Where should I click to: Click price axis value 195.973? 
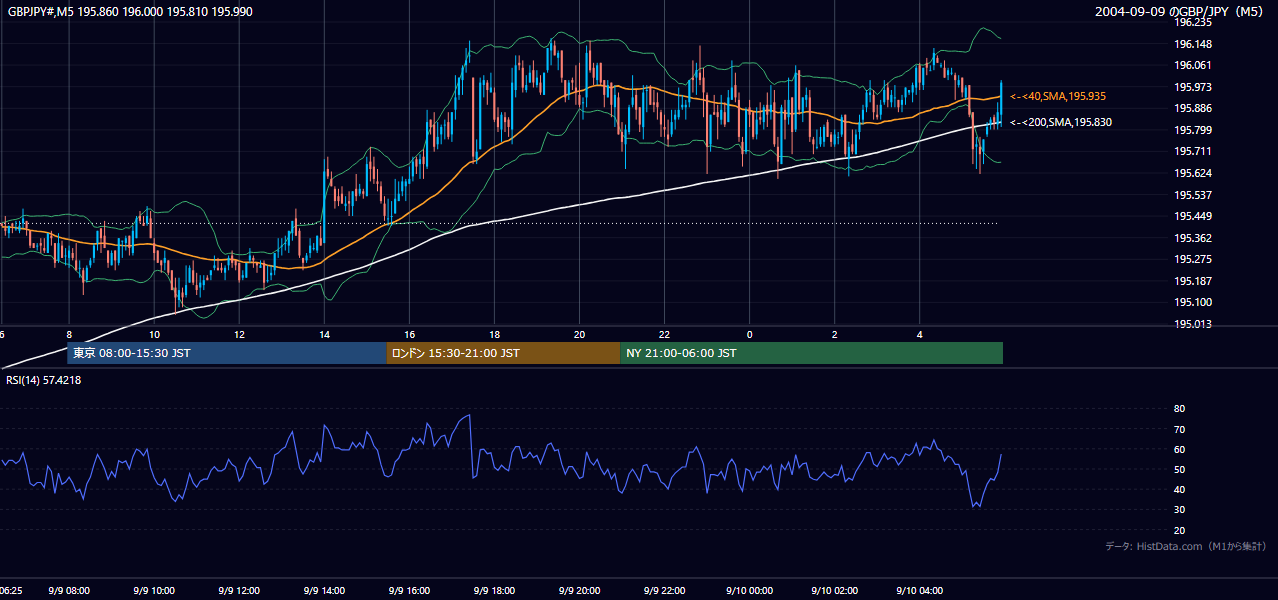(1194, 87)
